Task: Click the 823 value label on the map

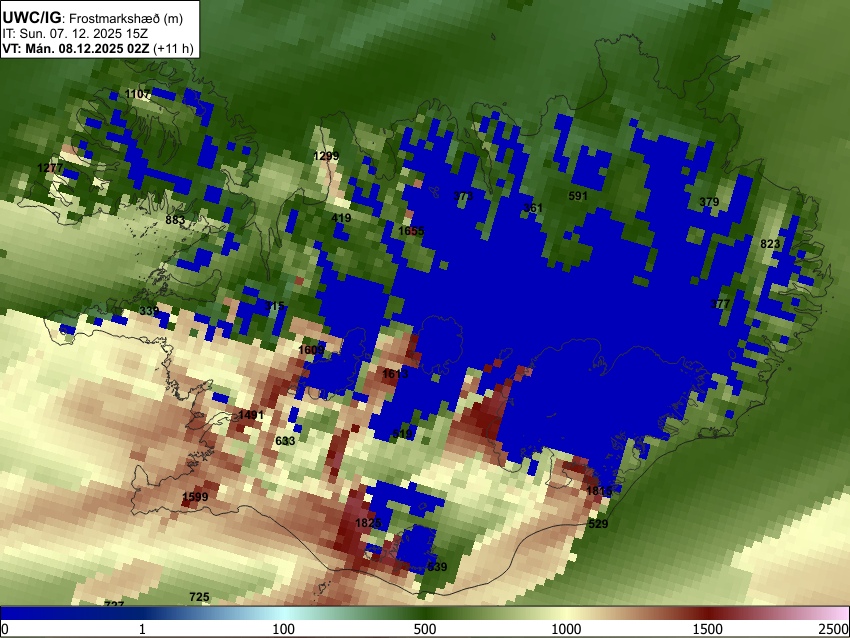Action: click(x=770, y=244)
